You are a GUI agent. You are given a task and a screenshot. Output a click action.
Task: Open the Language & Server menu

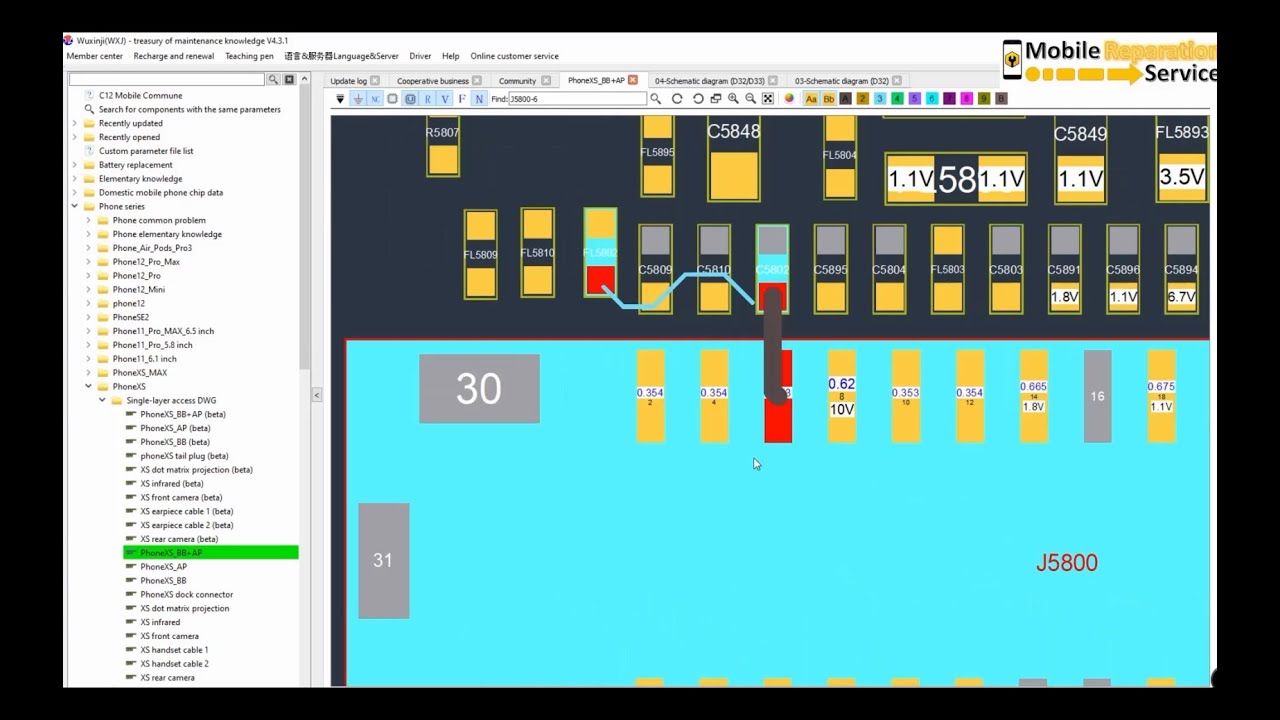341,56
